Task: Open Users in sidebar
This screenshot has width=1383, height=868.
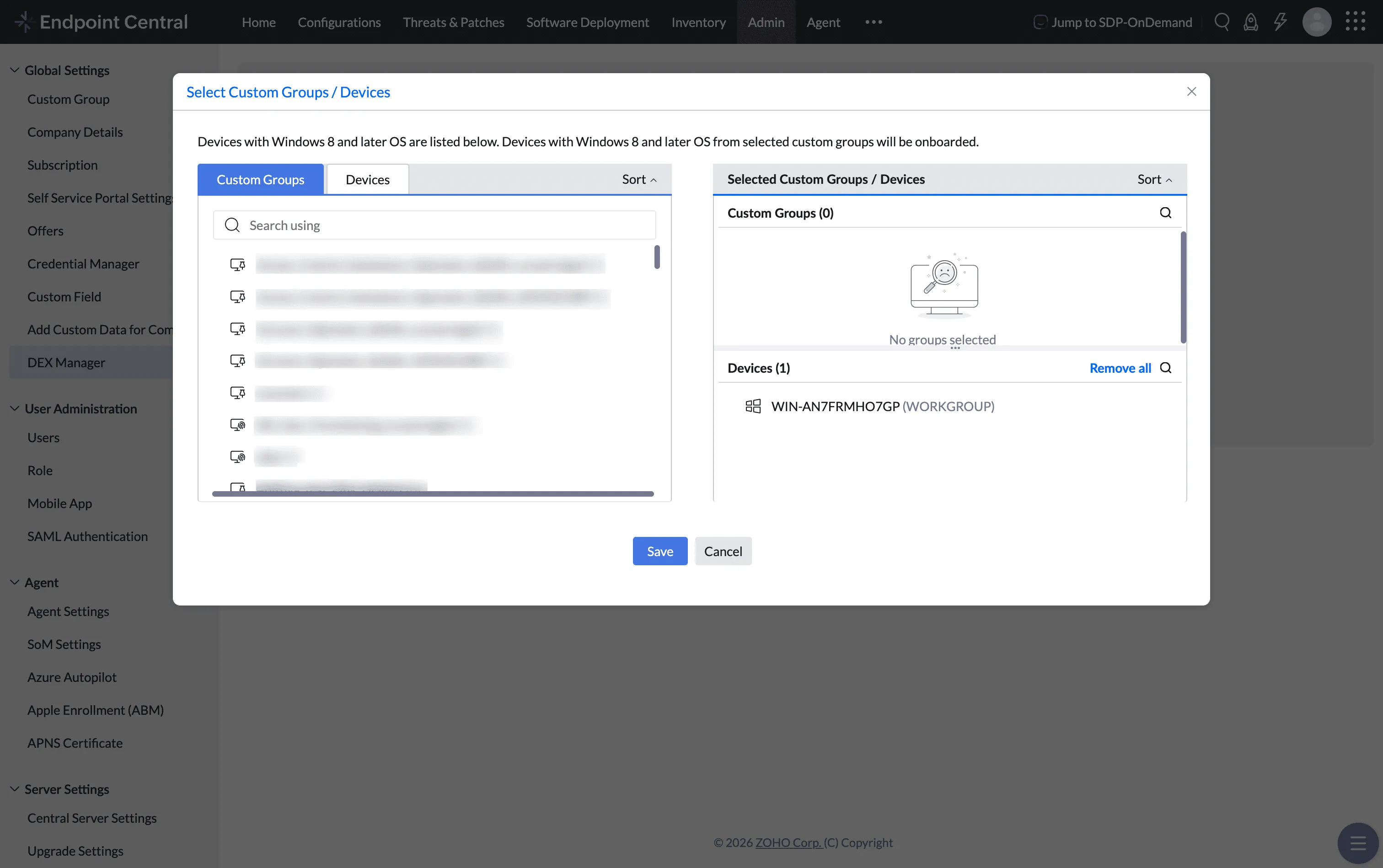Action: click(x=43, y=438)
